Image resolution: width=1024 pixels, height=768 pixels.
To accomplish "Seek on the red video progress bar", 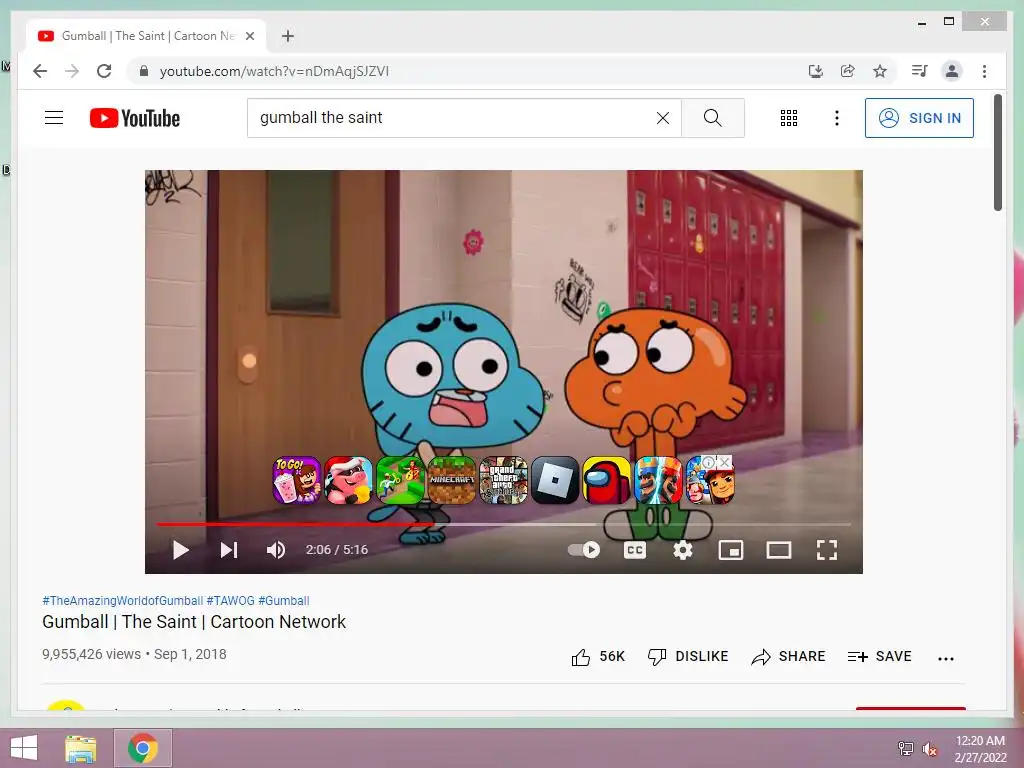I will coord(294,524).
